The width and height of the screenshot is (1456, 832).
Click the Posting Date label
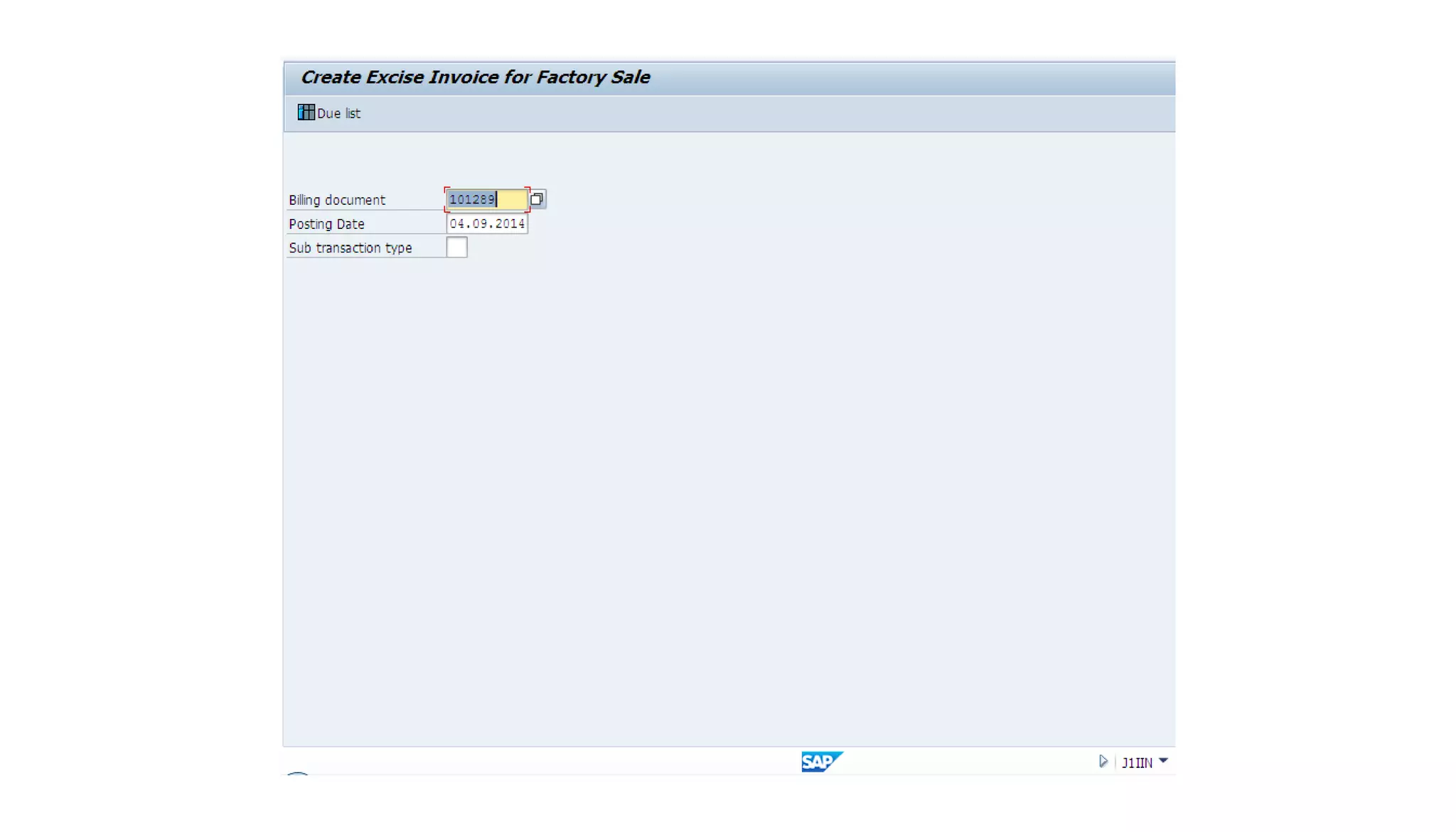(x=326, y=224)
